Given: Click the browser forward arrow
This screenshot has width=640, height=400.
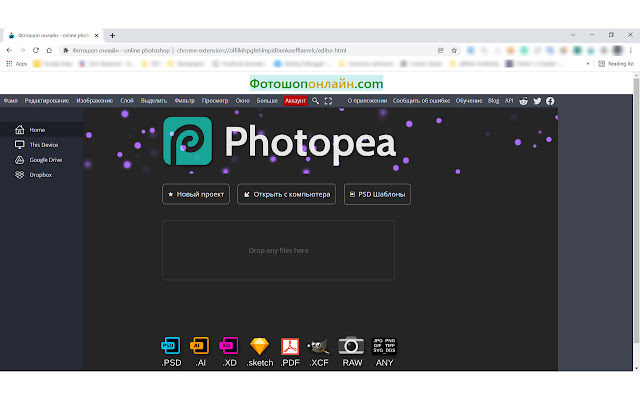Looking at the screenshot, I should 22,50.
